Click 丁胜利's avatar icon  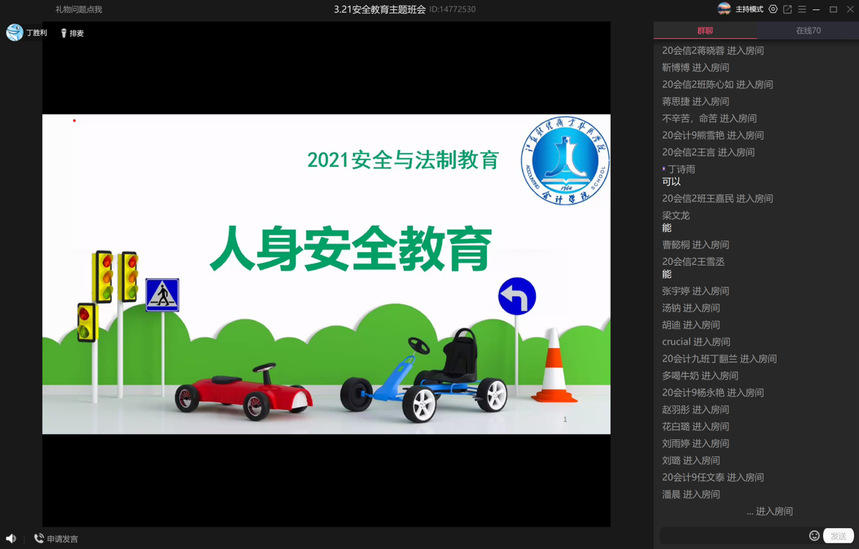(15, 33)
